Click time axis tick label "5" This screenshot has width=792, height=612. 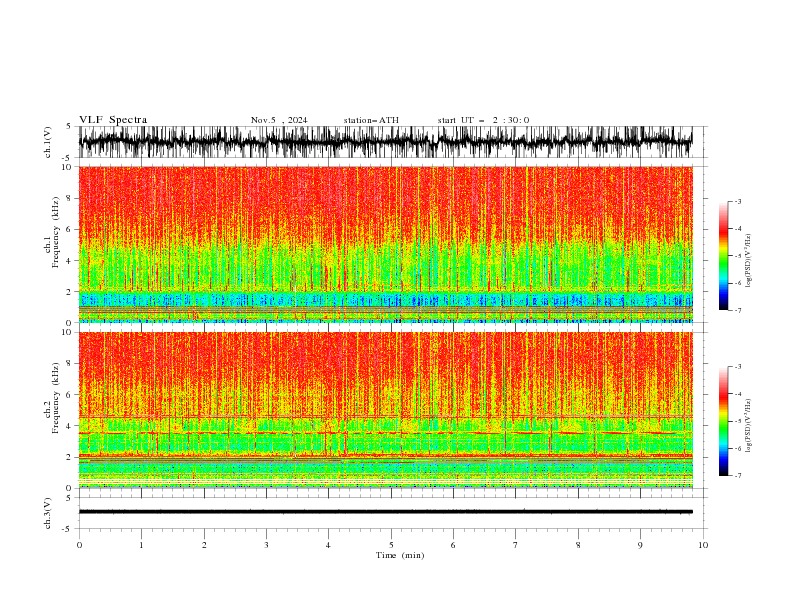click(391, 545)
